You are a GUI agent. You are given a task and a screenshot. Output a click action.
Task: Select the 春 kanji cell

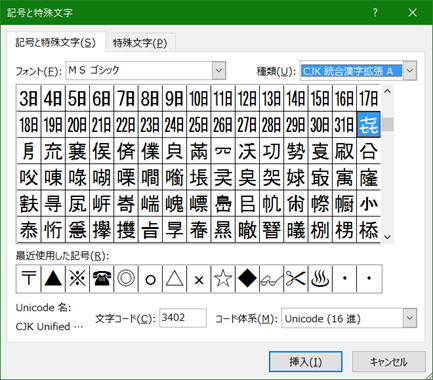tap(199, 230)
